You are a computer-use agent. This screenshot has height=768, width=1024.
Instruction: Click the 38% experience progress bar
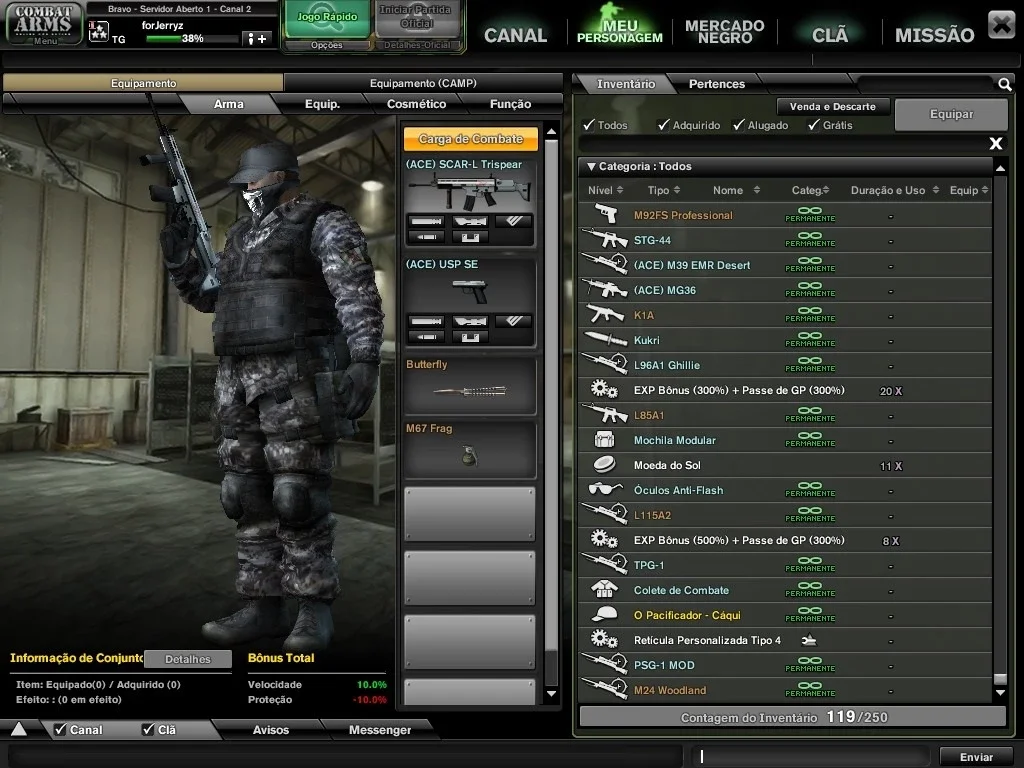tap(191, 39)
